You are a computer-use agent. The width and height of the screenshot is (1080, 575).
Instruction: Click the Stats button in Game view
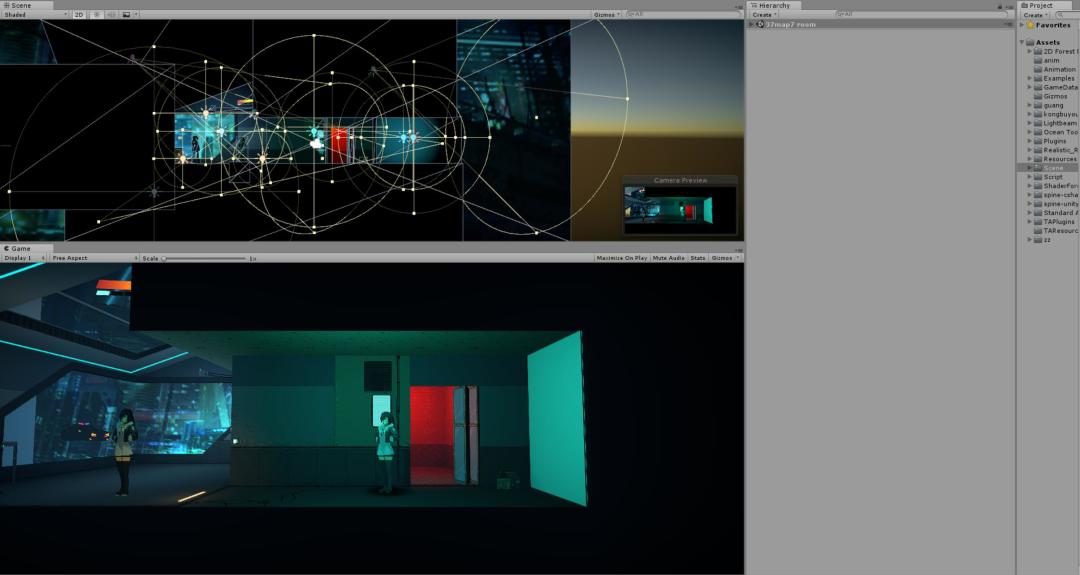click(697, 258)
